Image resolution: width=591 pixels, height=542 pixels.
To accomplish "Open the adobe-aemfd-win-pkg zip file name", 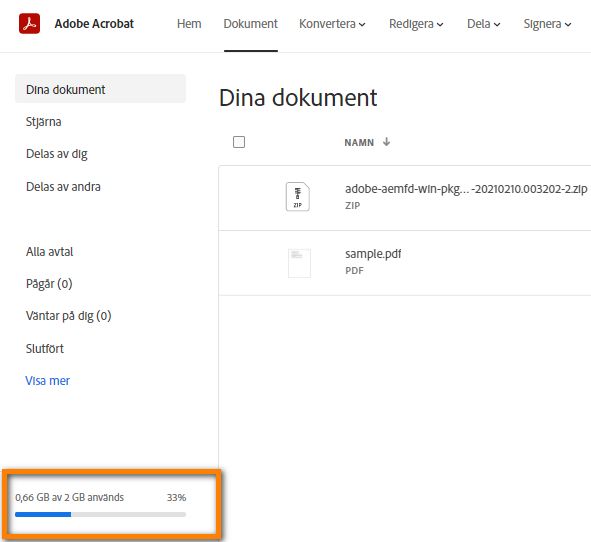I will pyautogui.click(x=466, y=188).
